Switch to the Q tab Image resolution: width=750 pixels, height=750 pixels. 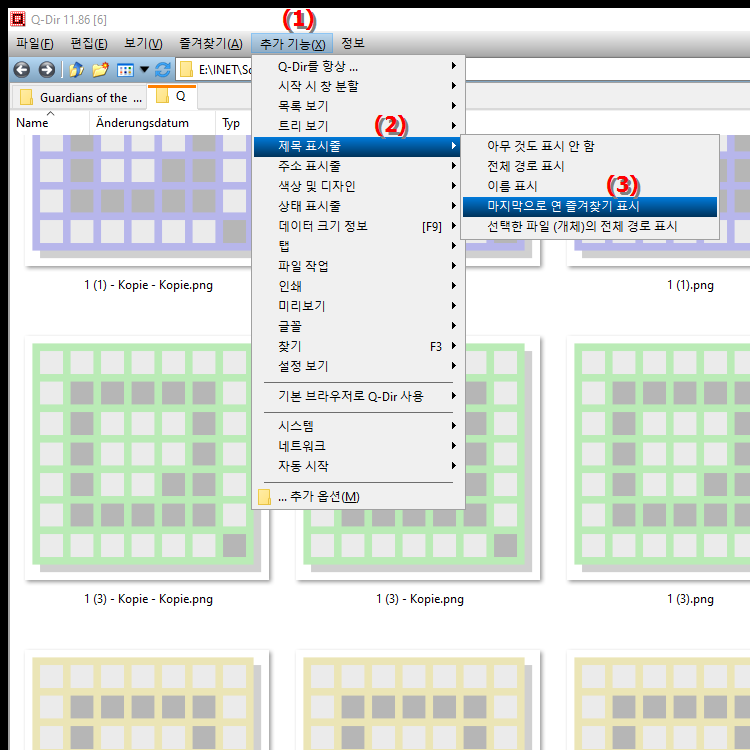[172, 96]
